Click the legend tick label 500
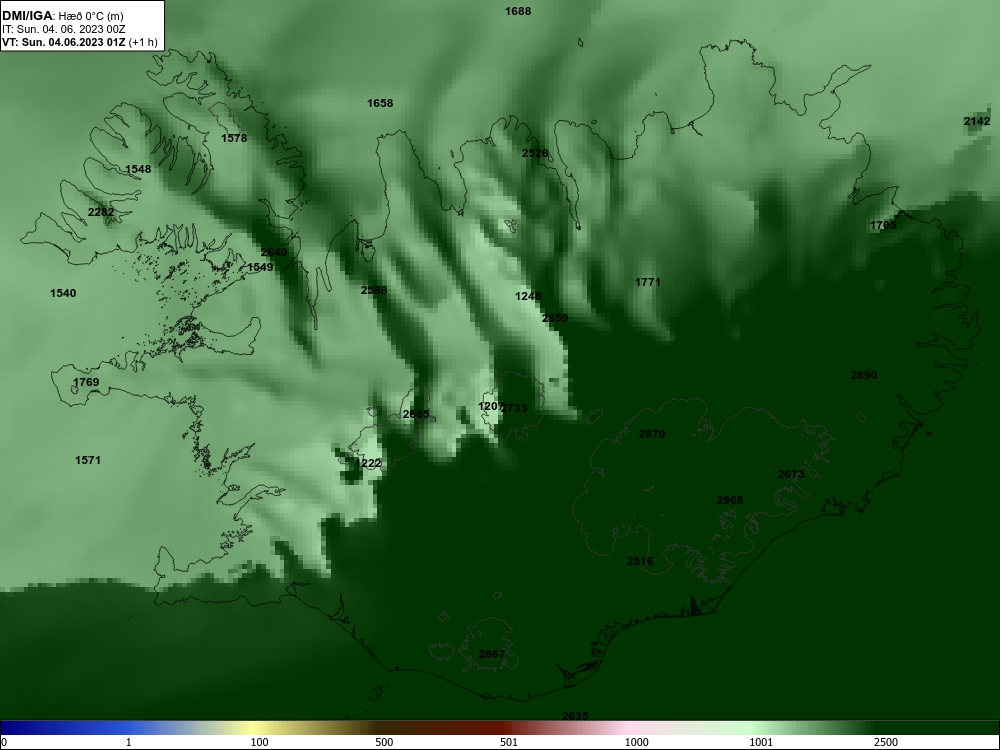 pos(384,742)
